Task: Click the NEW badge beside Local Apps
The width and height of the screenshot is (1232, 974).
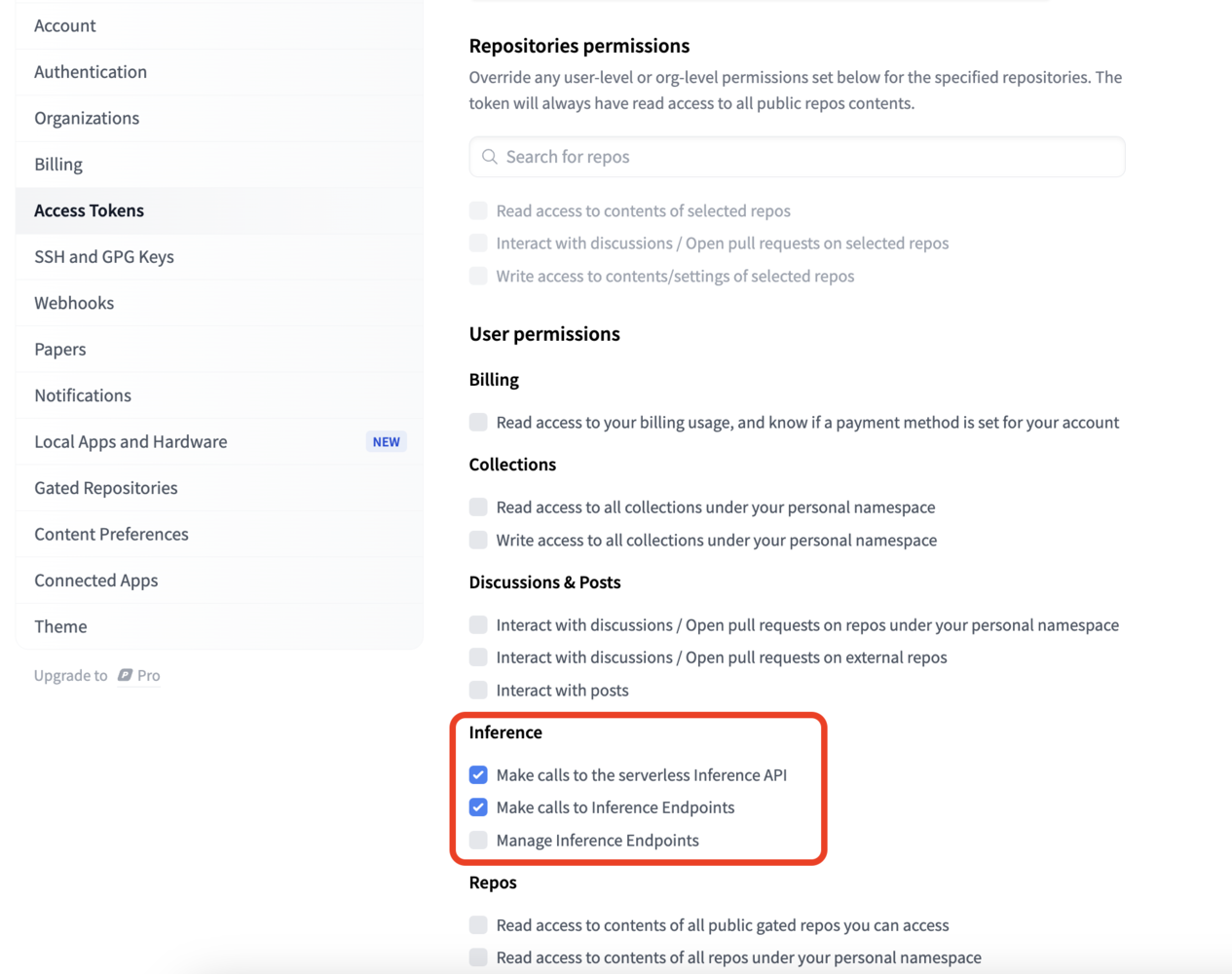Action: [x=387, y=441]
